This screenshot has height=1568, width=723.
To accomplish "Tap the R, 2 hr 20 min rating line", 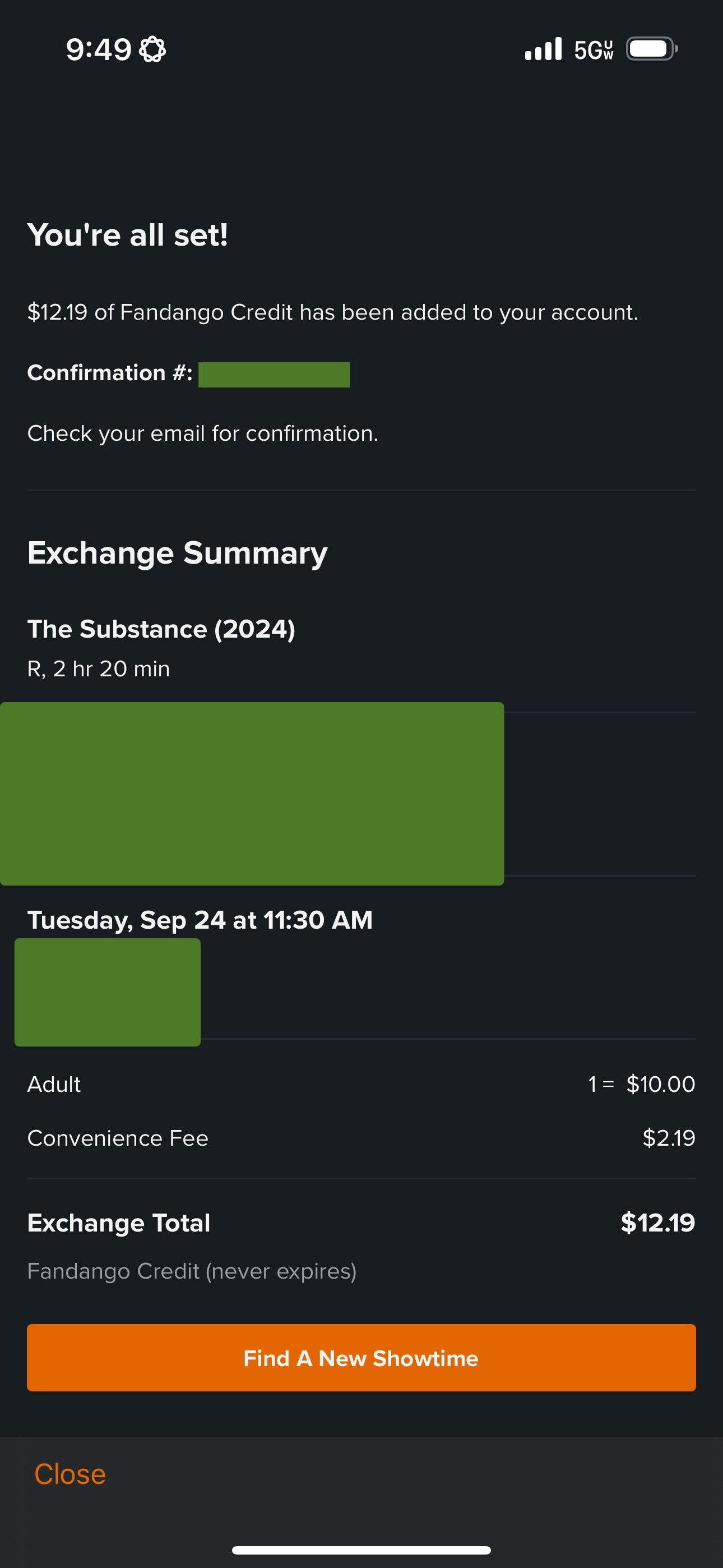I will click(x=99, y=668).
